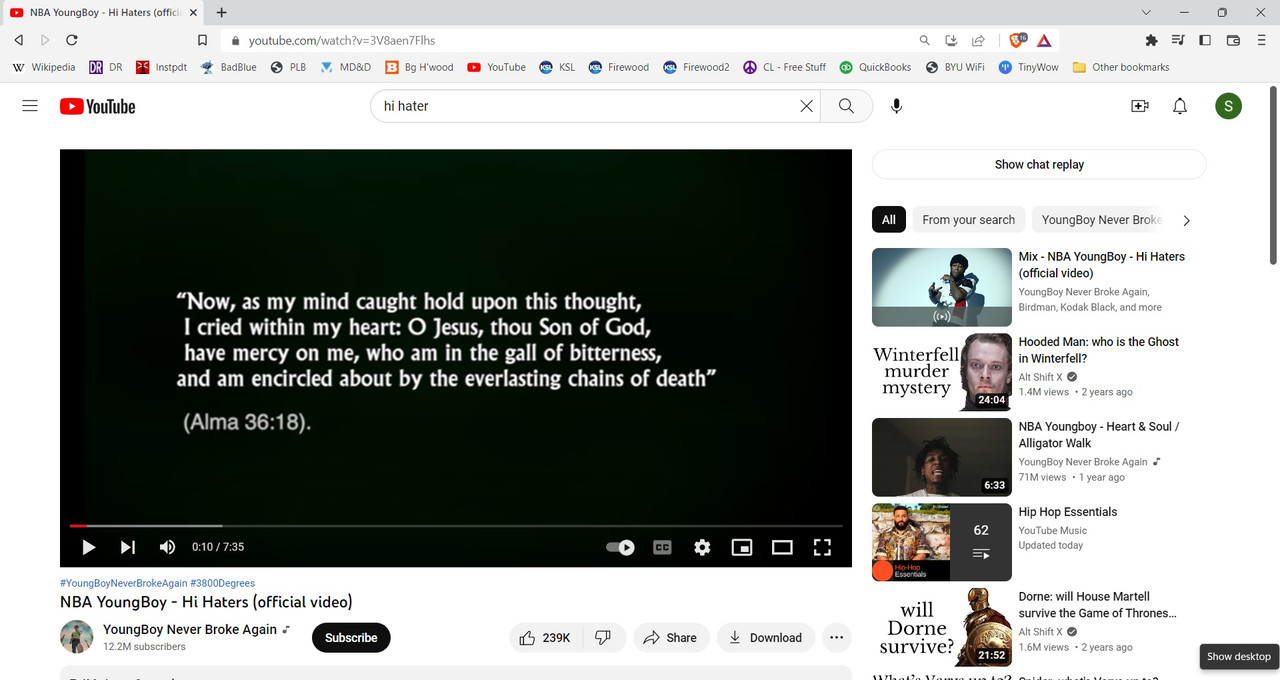
Task: Open BadBlue bookmark
Action: tap(228, 67)
